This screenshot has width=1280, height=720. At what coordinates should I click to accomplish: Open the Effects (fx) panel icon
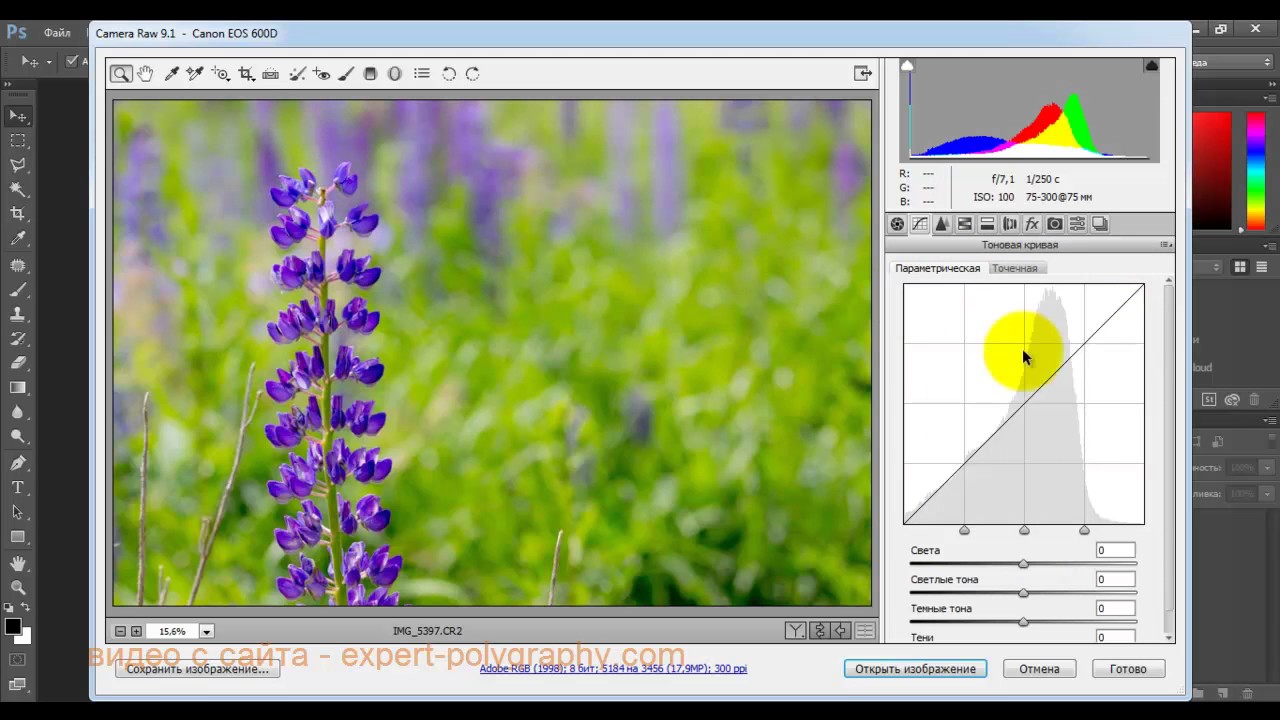click(x=1032, y=224)
